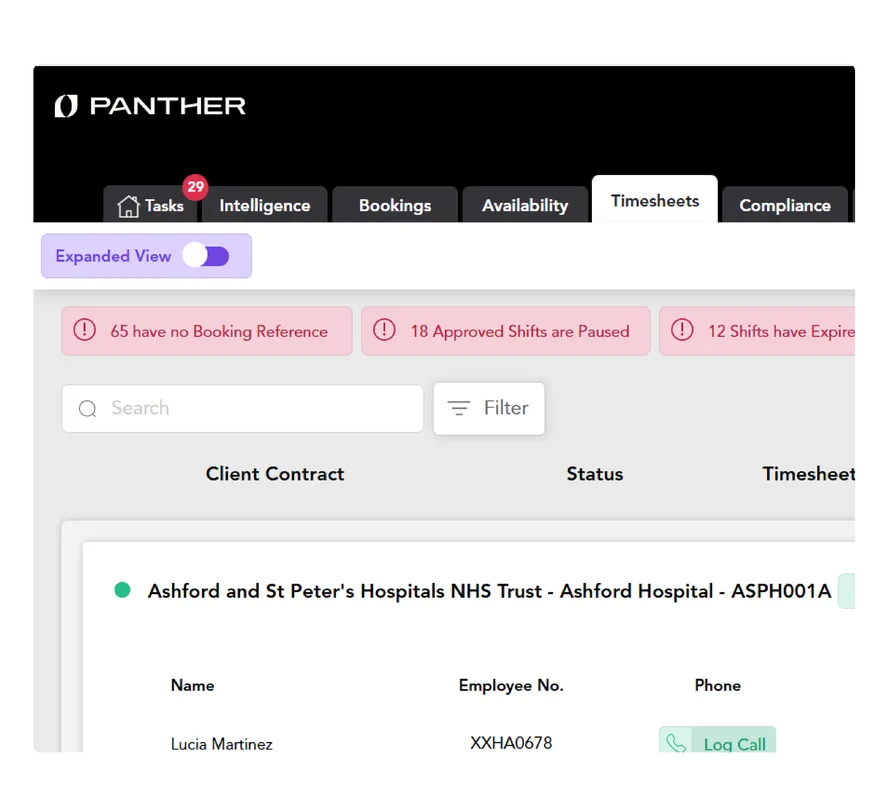Click the home icon on the Tasks tab
This screenshot has height=812, width=874.
128,206
